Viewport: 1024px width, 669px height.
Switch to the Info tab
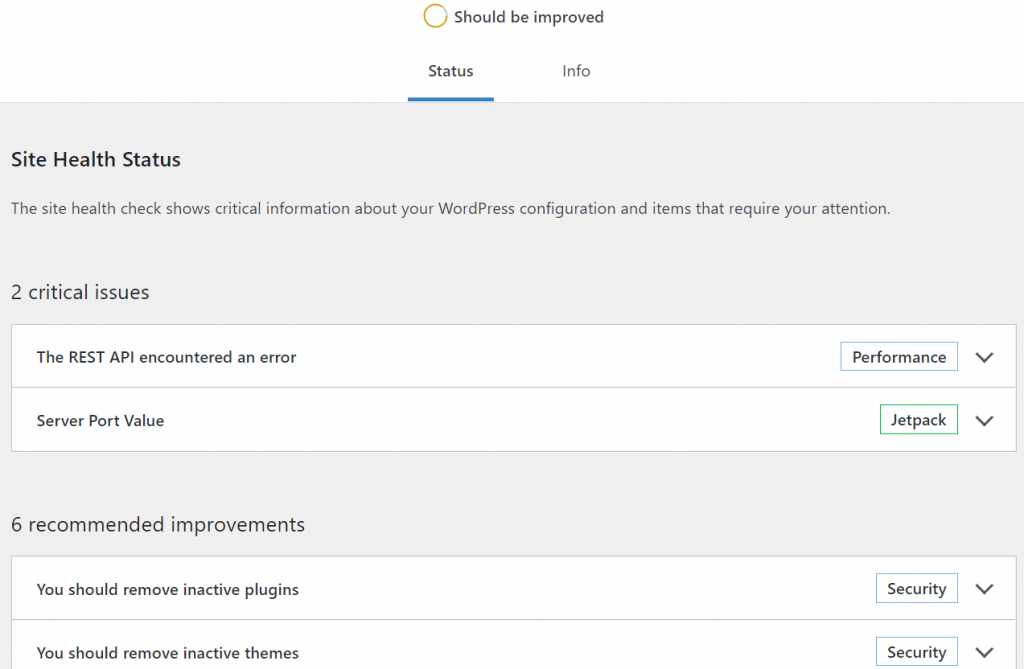[576, 71]
